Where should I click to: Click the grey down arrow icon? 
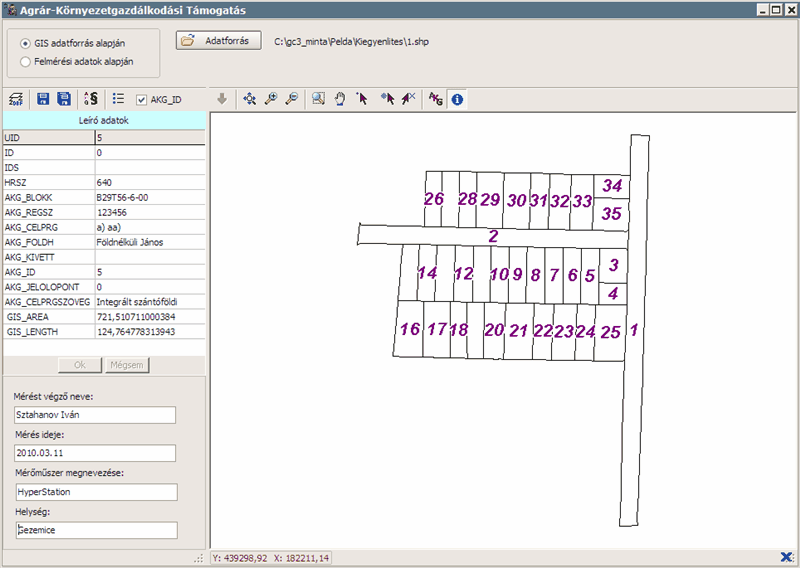[221, 98]
